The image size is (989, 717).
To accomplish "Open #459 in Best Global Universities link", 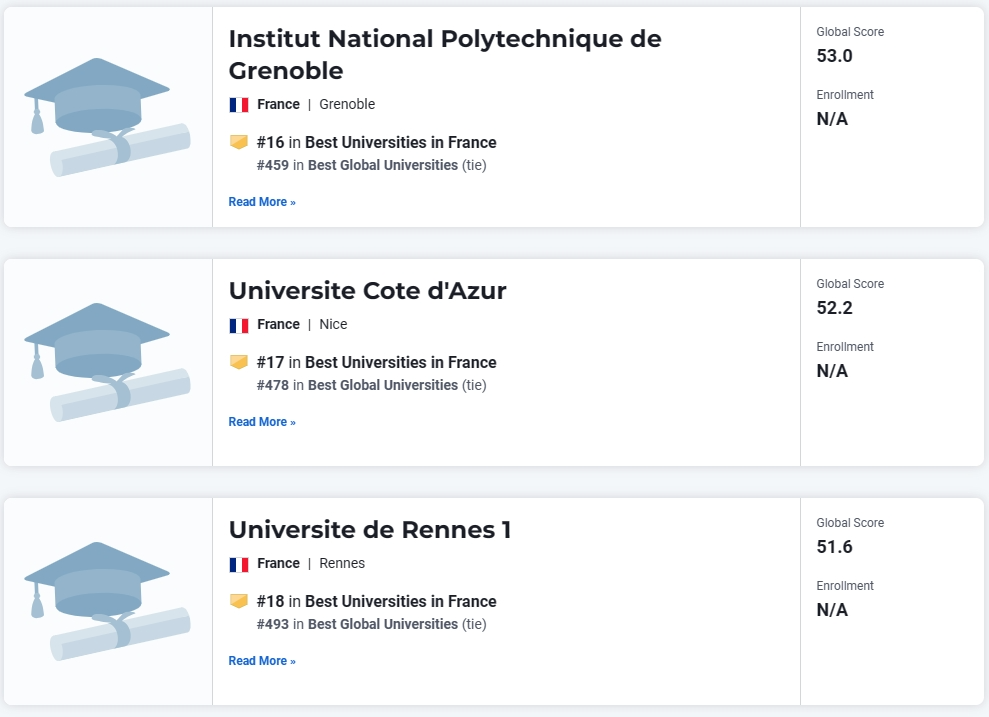I will click(x=358, y=165).
